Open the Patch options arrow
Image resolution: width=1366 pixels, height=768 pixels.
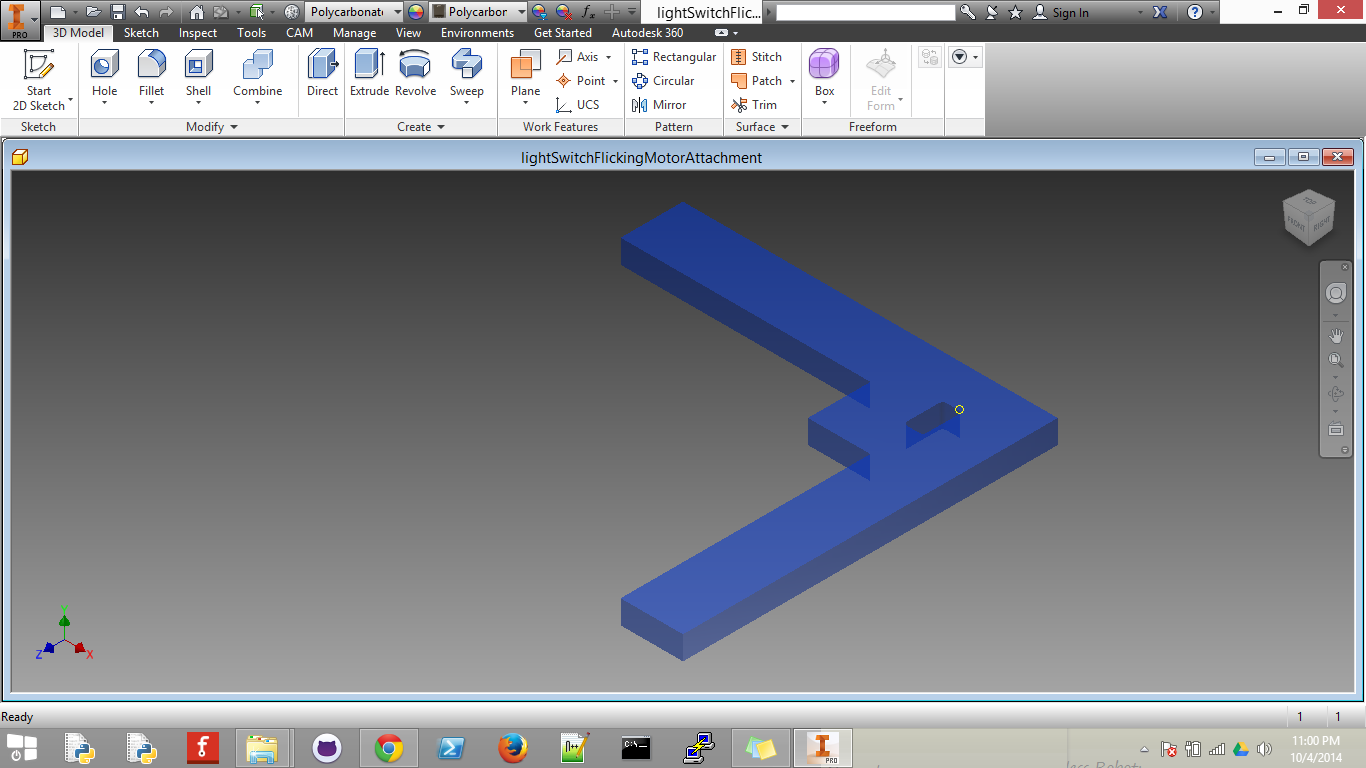(x=792, y=81)
